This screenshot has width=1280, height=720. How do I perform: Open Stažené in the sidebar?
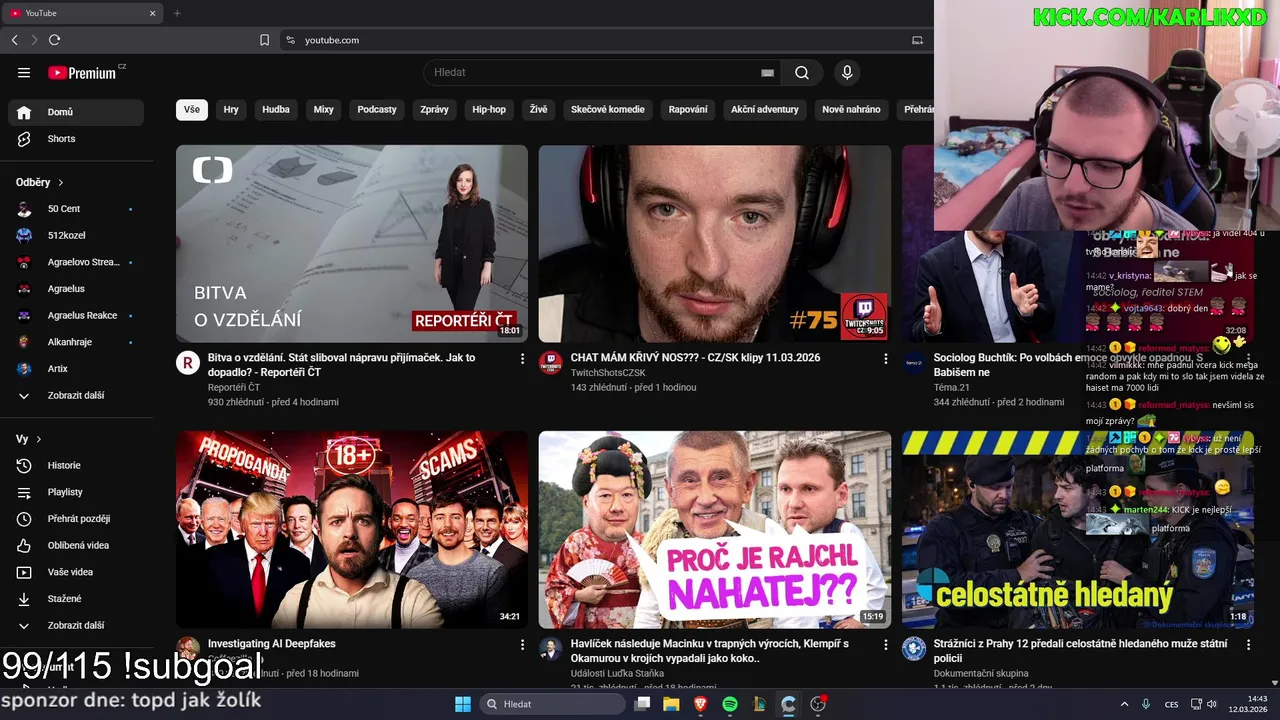pos(76,599)
